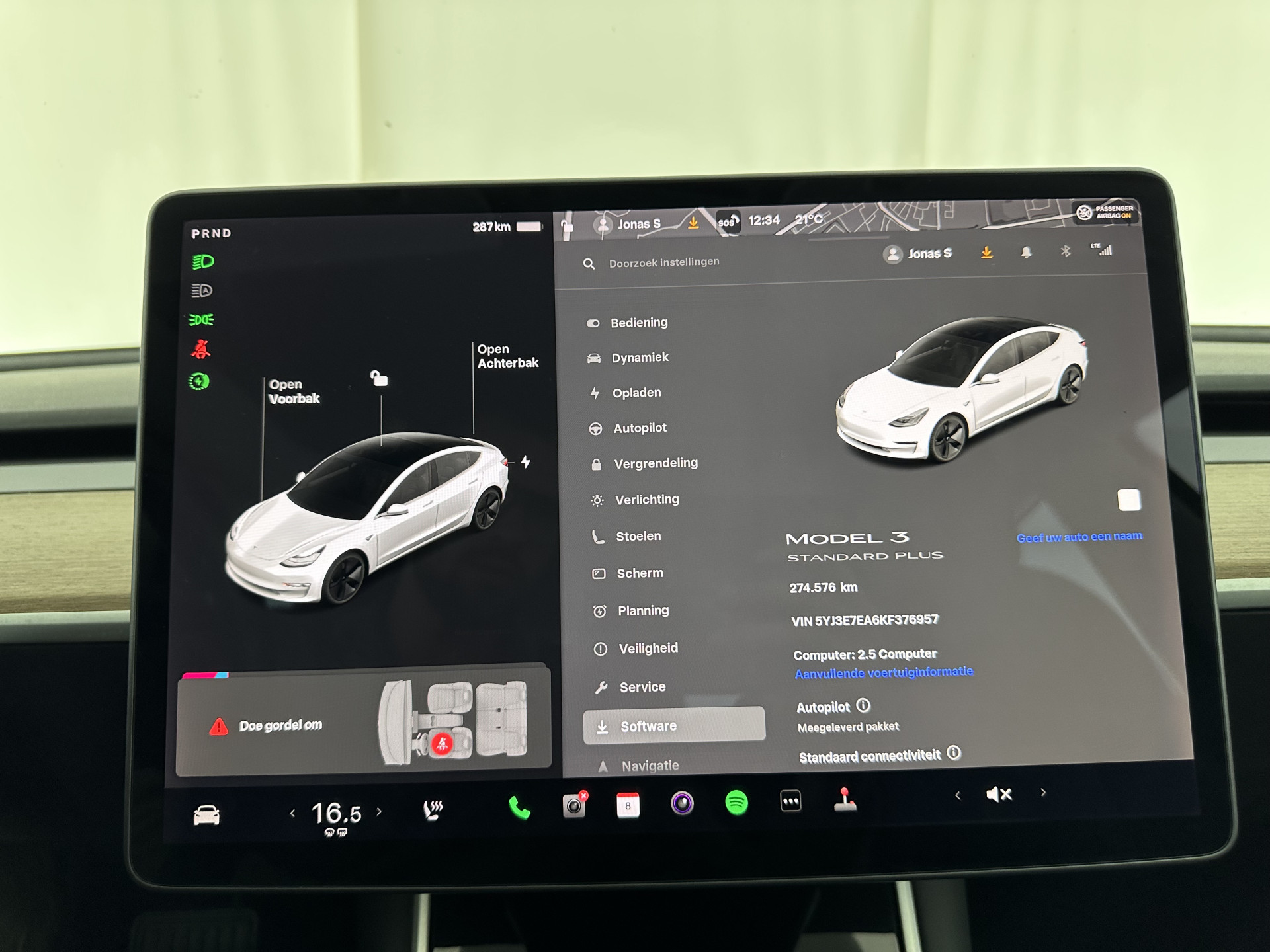Screen dimensions: 1270x952
Task: Tap the VIN 5YJ3E7EA6KF376957 text
Action: click(865, 620)
